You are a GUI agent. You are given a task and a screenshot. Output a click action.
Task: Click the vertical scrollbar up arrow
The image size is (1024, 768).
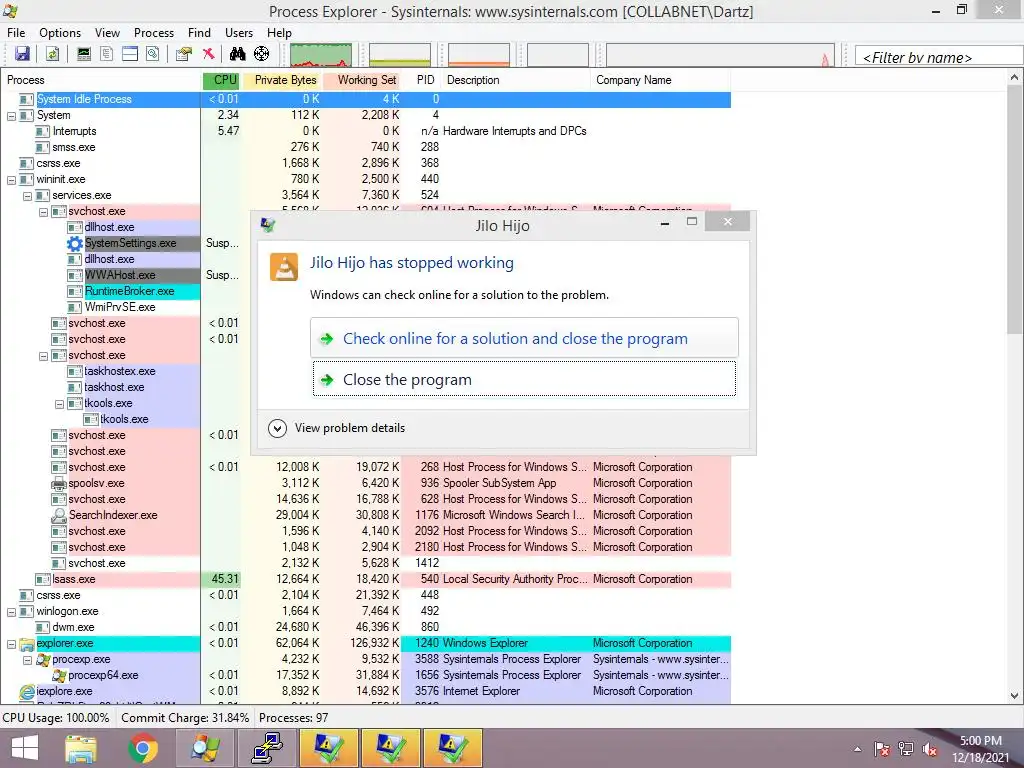(x=1015, y=78)
